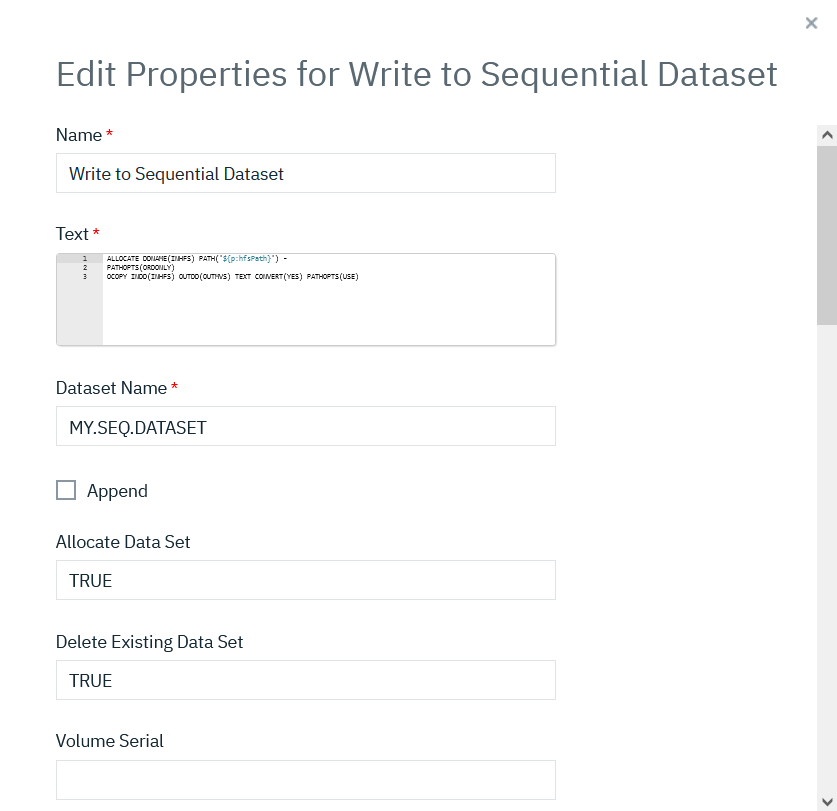Image resolution: width=837 pixels, height=811 pixels.
Task: Focus the Dataset Name field
Action: point(305,426)
